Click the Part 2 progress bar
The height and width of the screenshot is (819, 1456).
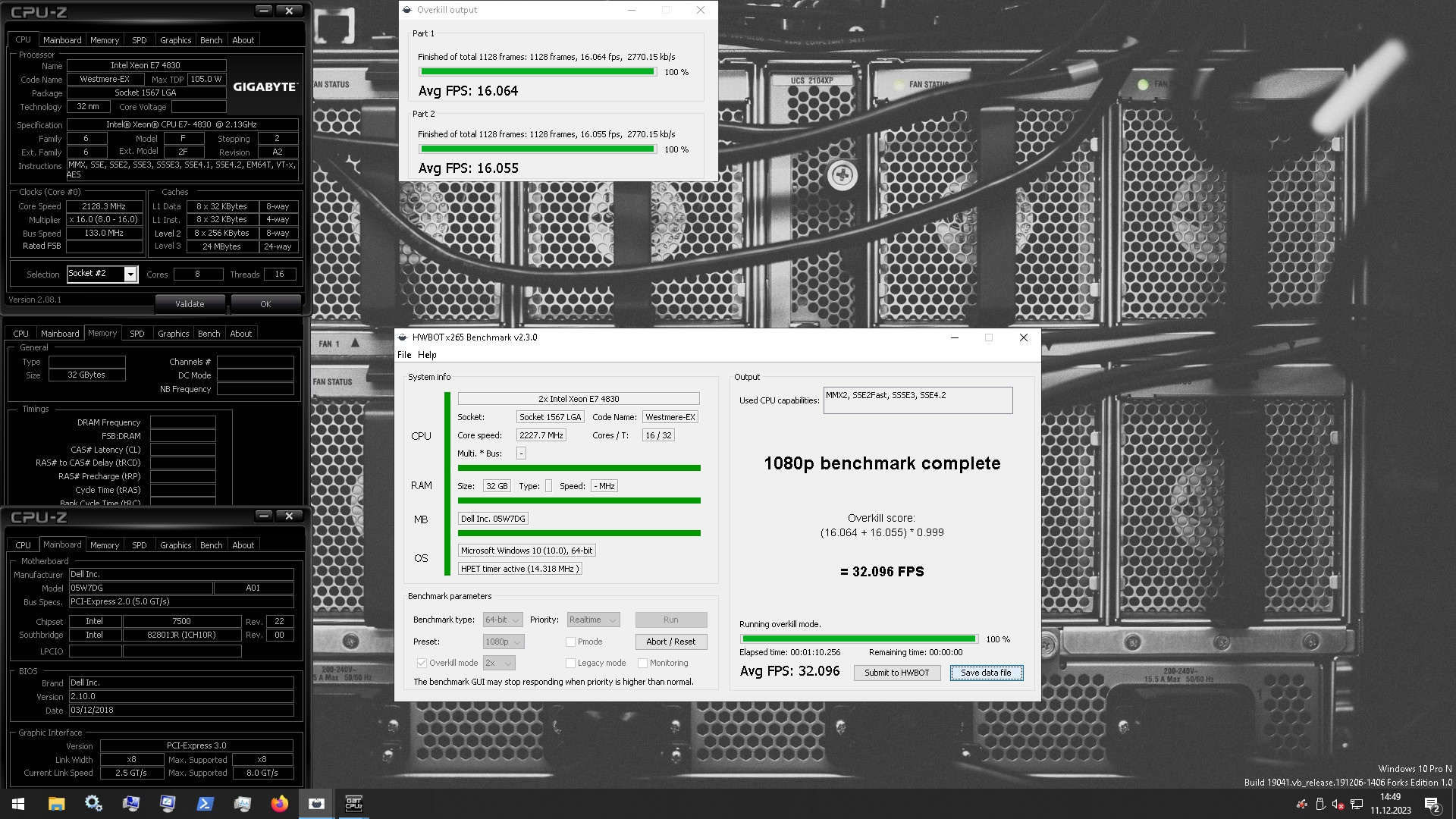pos(538,149)
